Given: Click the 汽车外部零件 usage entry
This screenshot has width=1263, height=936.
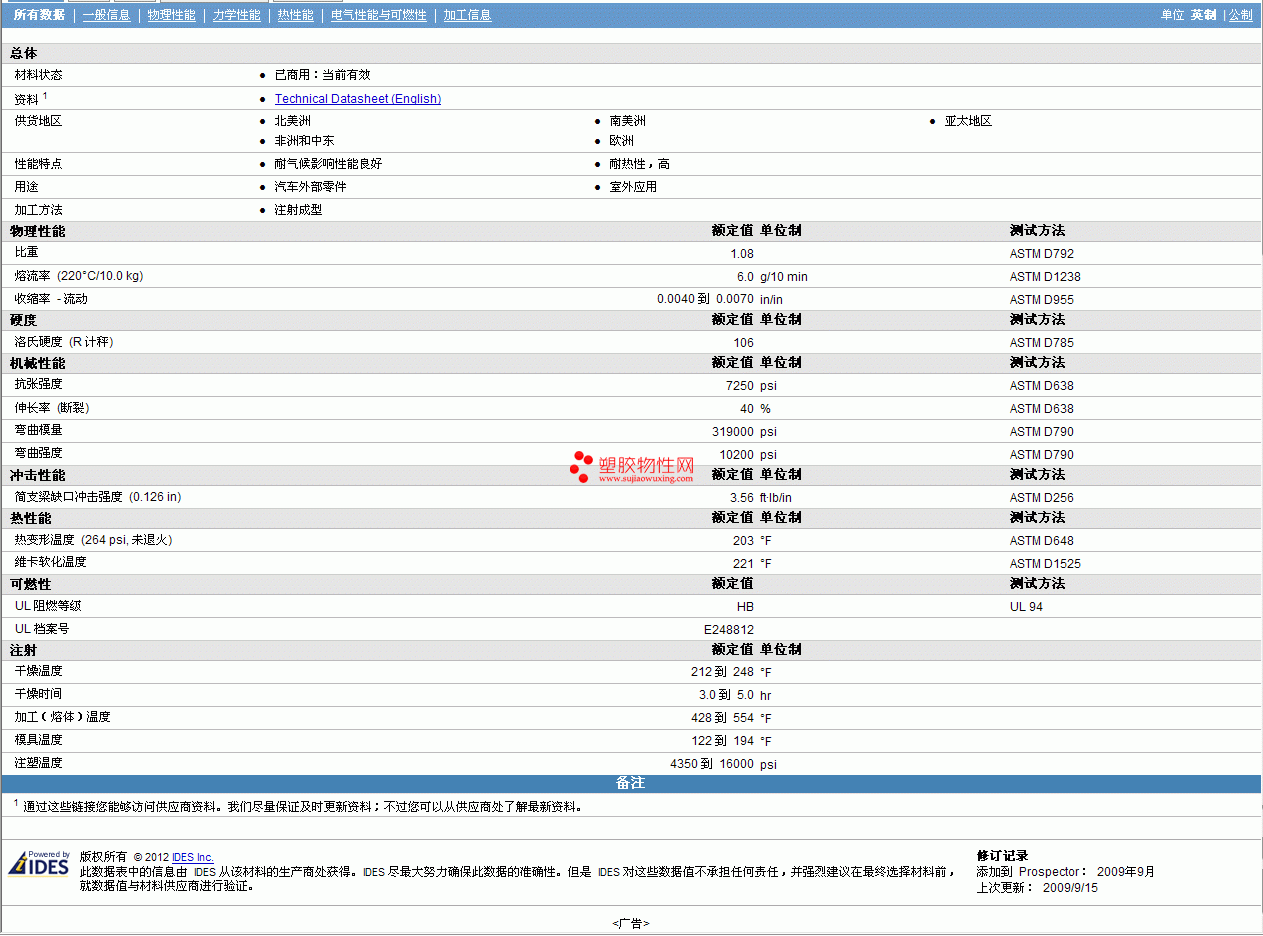Looking at the screenshot, I should pos(311,187).
